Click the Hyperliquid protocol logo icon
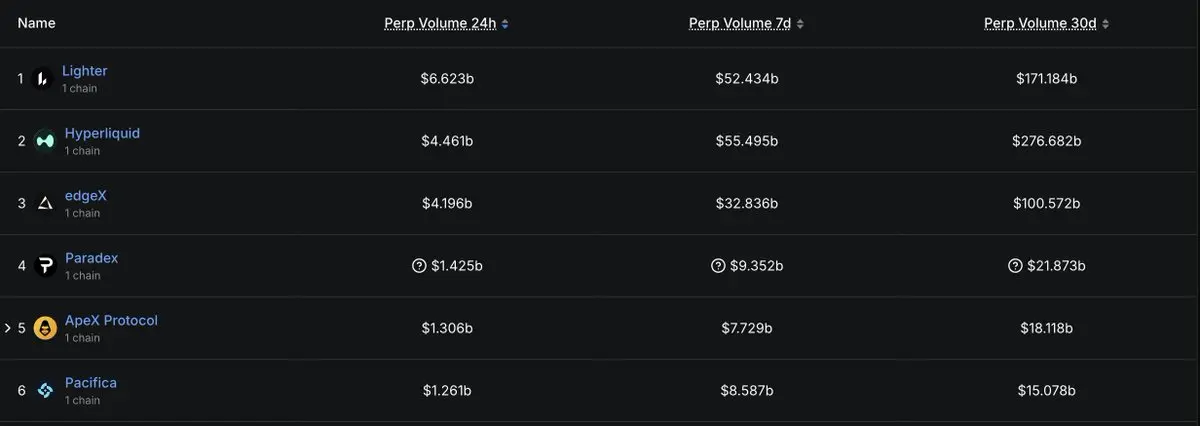Image resolution: width=1200 pixels, height=426 pixels. click(45, 141)
